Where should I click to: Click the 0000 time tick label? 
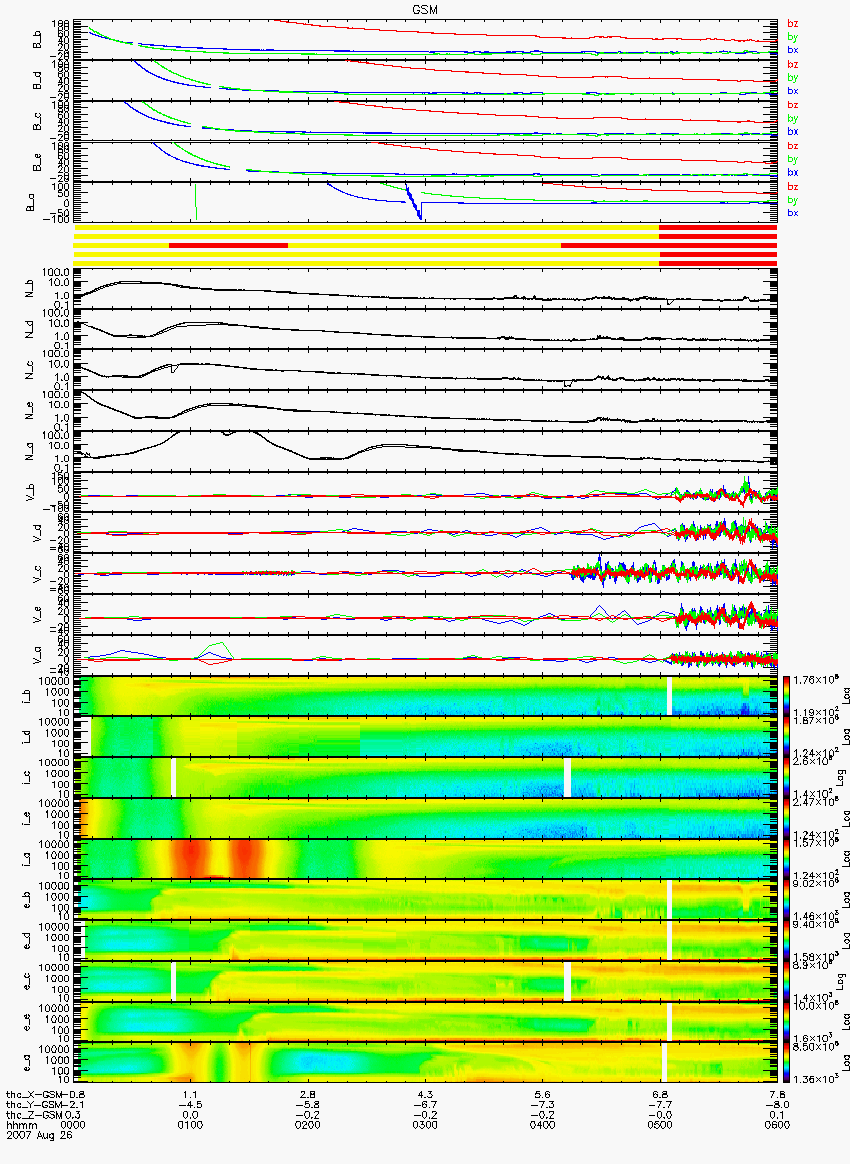74,1125
